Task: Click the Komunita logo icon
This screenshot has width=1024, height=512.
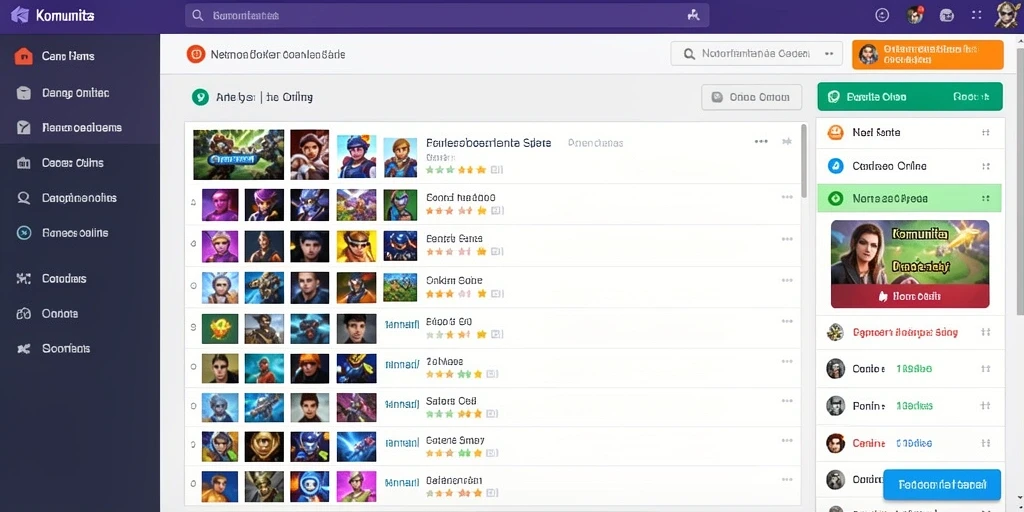Action: (x=20, y=15)
